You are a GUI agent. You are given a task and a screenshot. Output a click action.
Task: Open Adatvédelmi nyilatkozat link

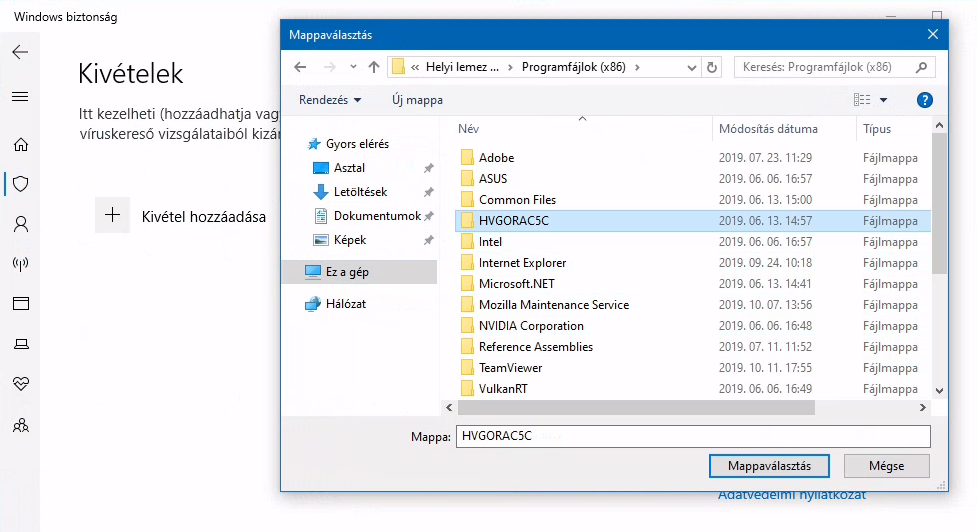click(792, 495)
